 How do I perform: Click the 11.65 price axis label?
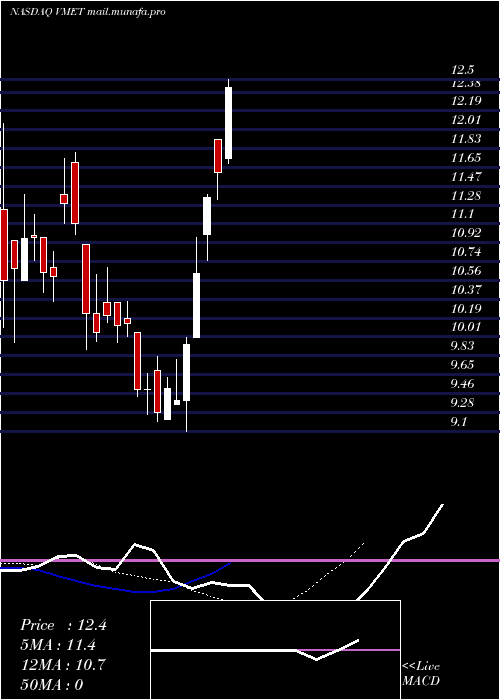click(466, 158)
